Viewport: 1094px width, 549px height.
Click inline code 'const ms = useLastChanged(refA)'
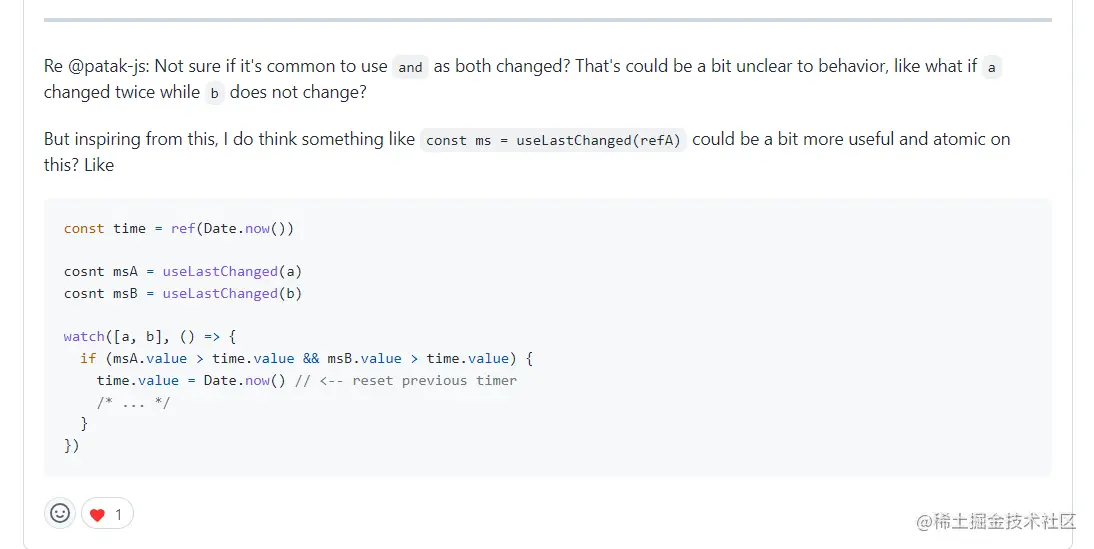coord(553,140)
